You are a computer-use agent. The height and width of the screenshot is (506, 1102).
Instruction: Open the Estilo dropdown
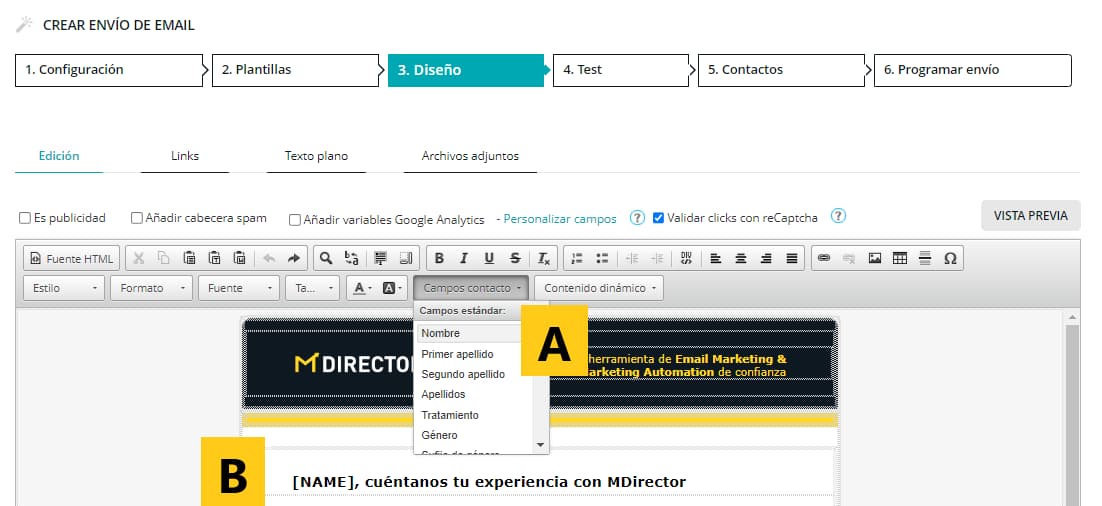point(64,288)
